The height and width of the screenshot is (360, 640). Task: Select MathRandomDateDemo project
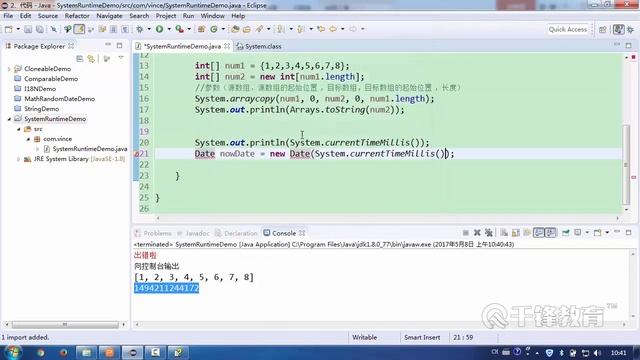[59, 99]
